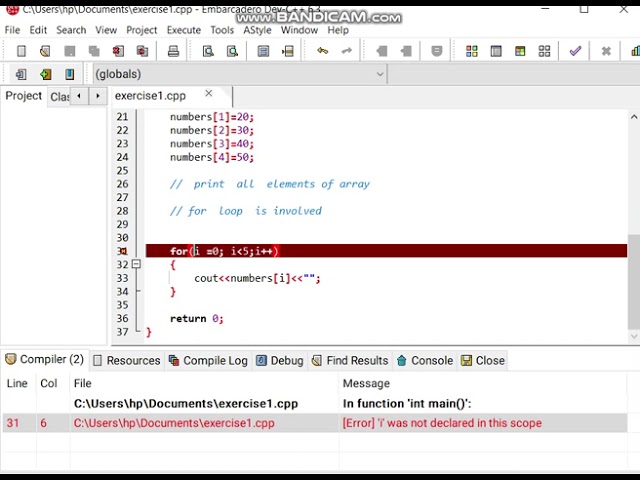The height and width of the screenshot is (480, 640).
Task: Open the View menu
Action: pyautogui.click(x=106, y=30)
